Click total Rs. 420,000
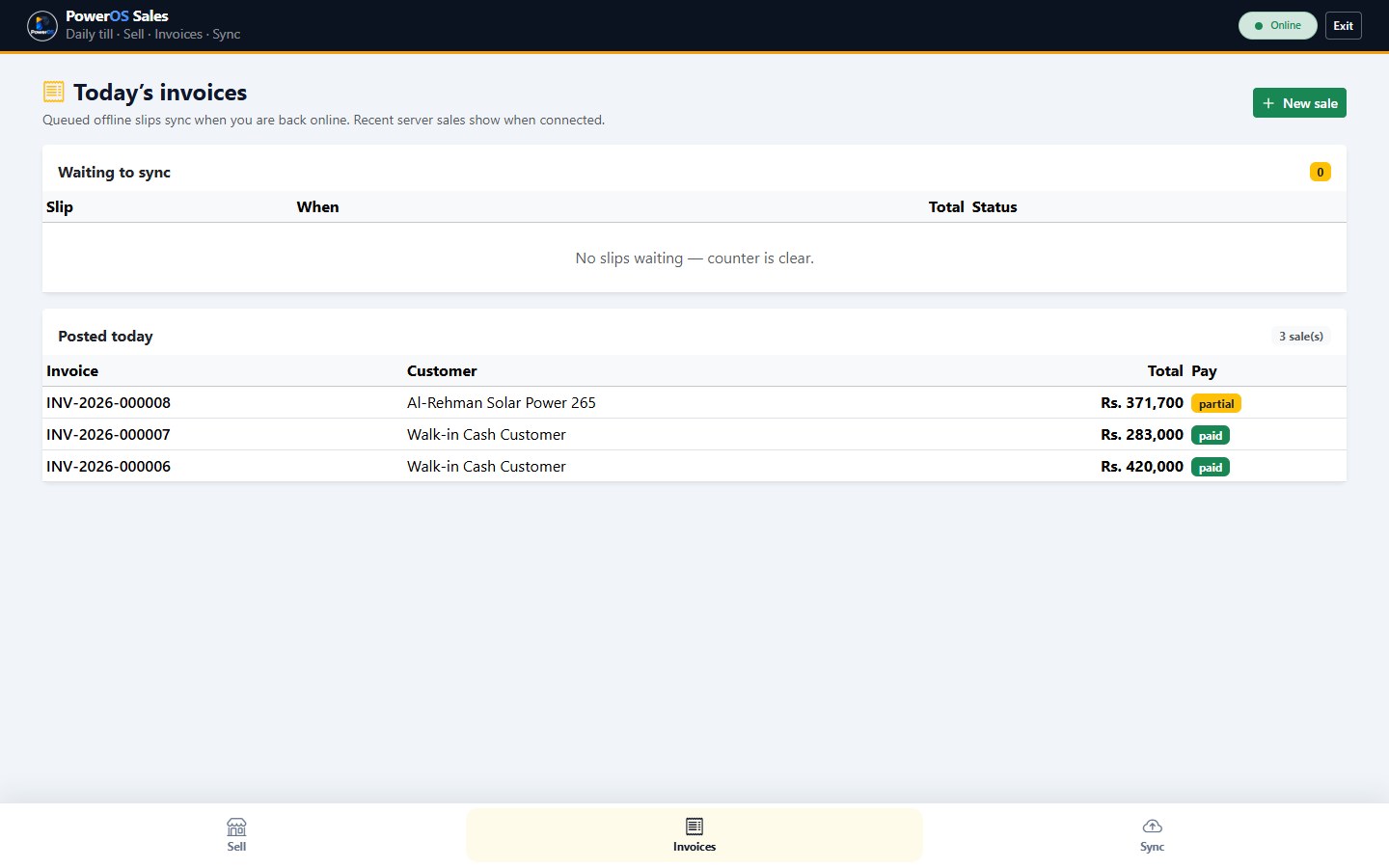Image resolution: width=1389 pixels, height=868 pixels. 1142,467
